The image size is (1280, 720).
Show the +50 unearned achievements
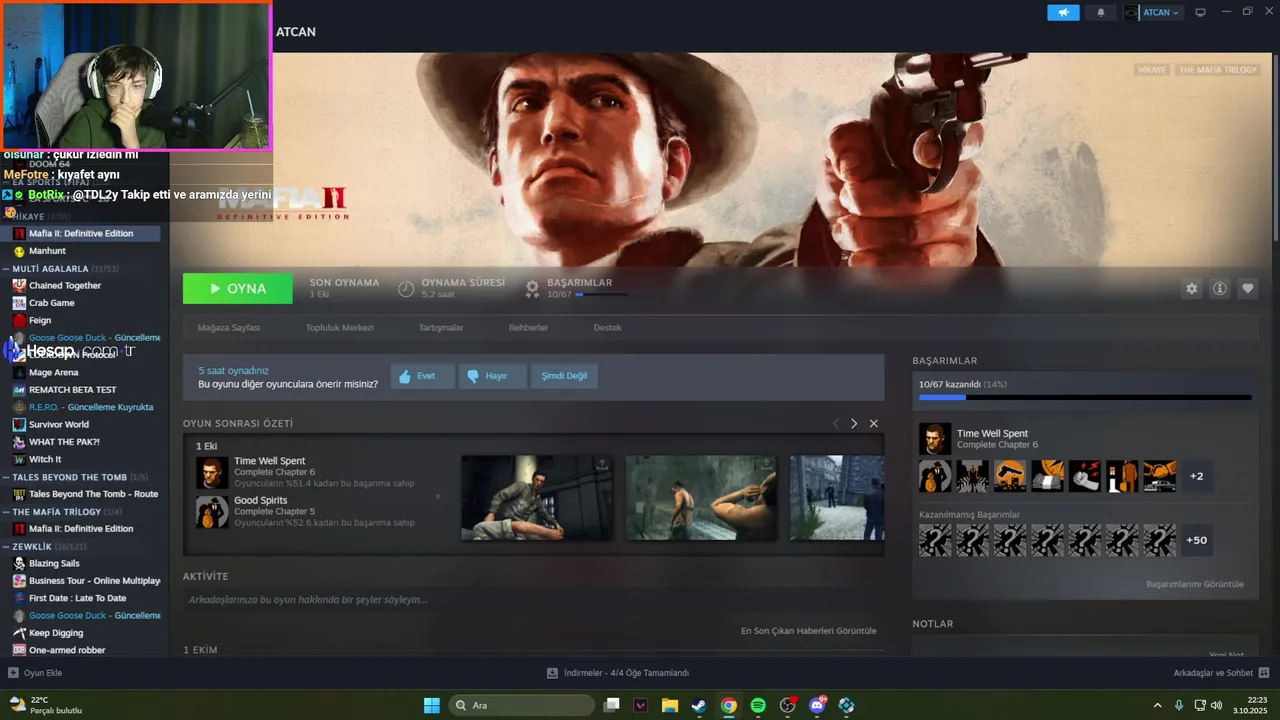pyautogui.click(x=1197, y=540)
